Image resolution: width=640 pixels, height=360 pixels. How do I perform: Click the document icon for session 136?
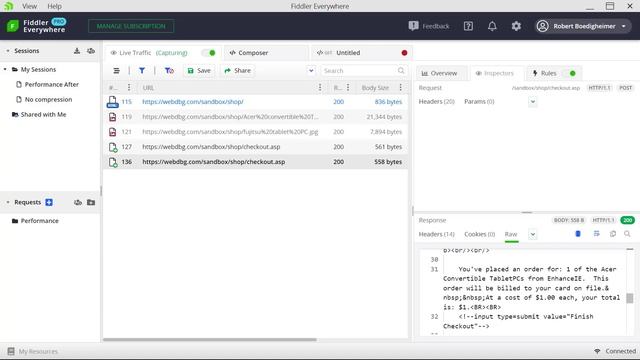113,162
